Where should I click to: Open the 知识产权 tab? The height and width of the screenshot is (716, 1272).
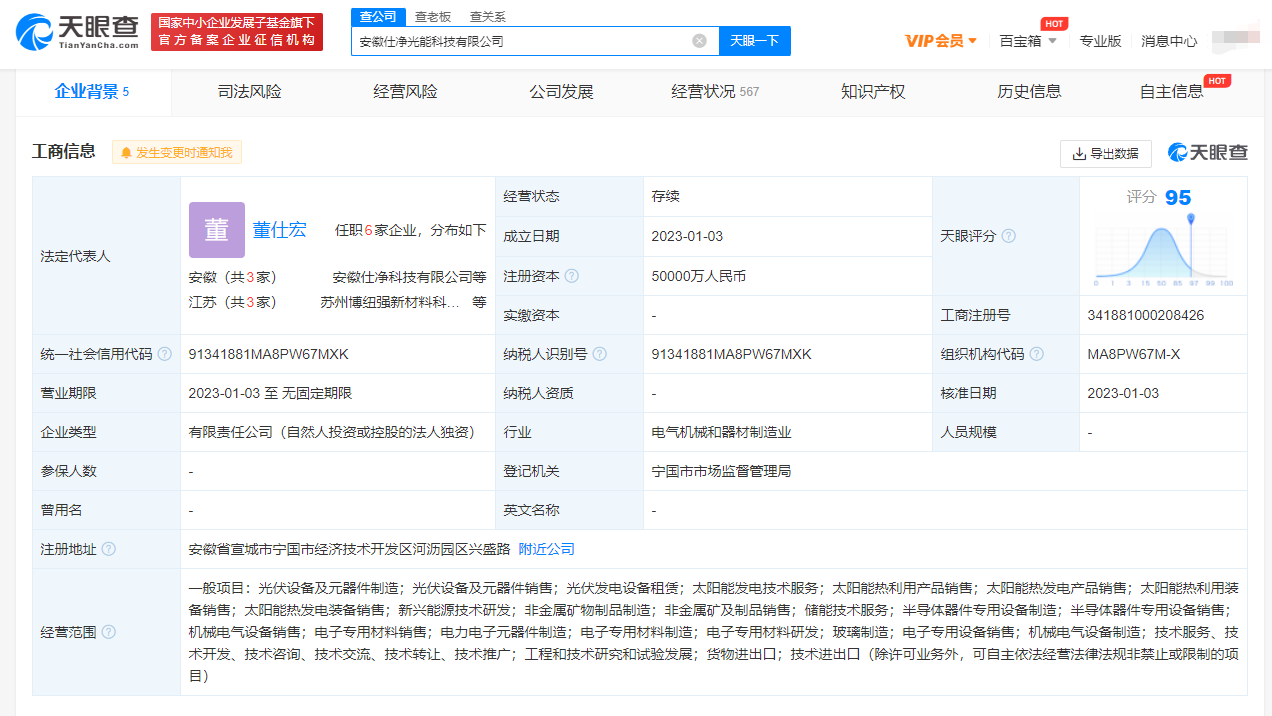pos(873,92)
